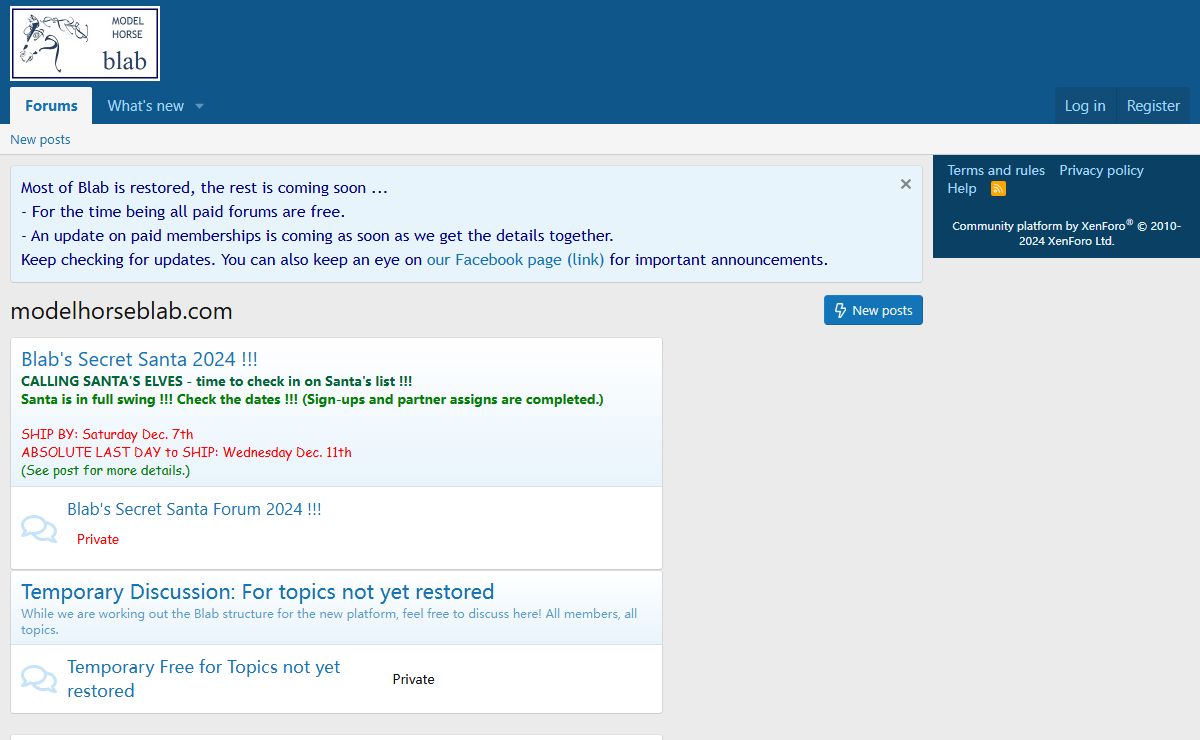1200x740 pixels.
Task: Click '(See post for more details.)' text
Action: [x=105, y=470]
